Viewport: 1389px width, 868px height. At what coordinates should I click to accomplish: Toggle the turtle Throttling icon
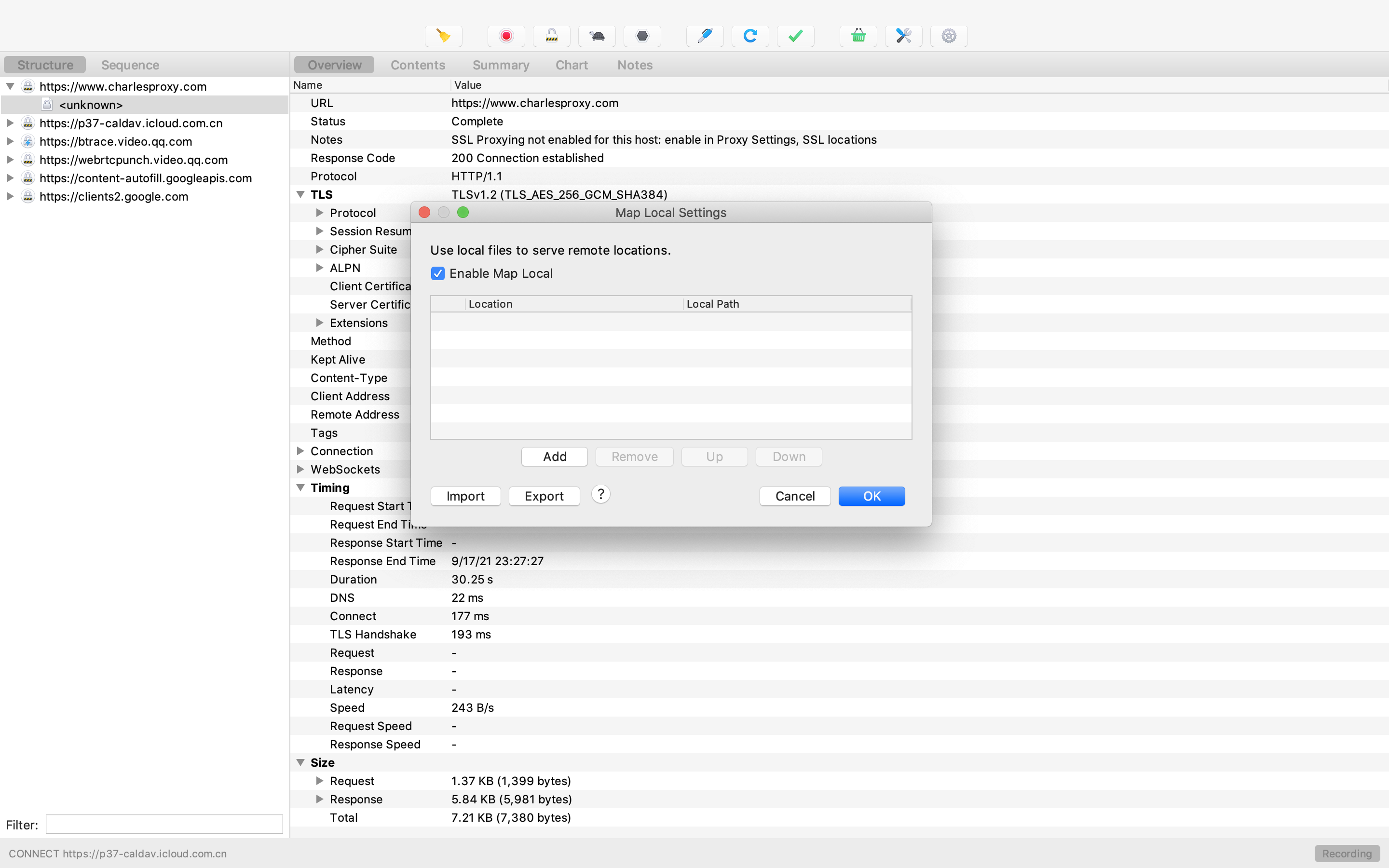597,36
